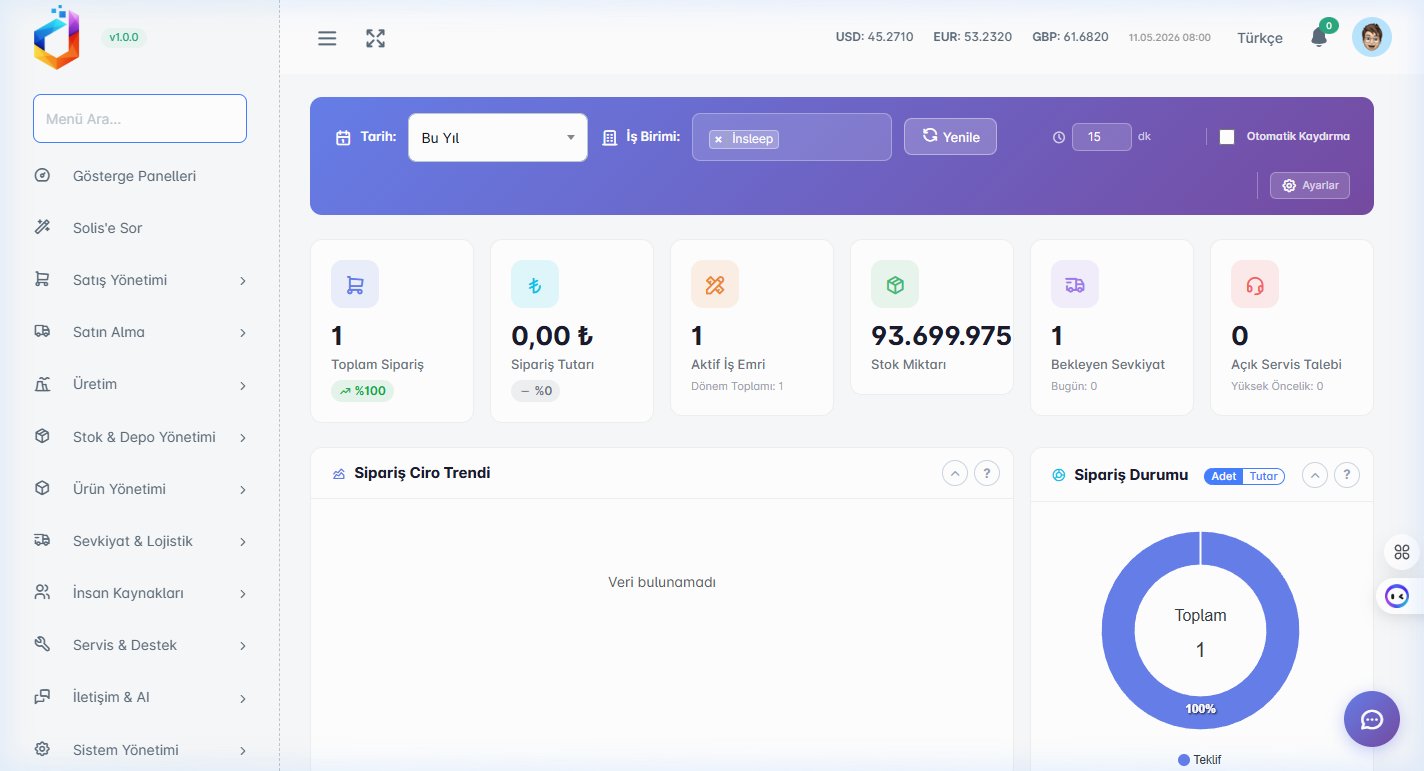Open the Tarih dropdown showing Bu Yıl
Viewport: 1424px width, 771px height.
(498, 137)
